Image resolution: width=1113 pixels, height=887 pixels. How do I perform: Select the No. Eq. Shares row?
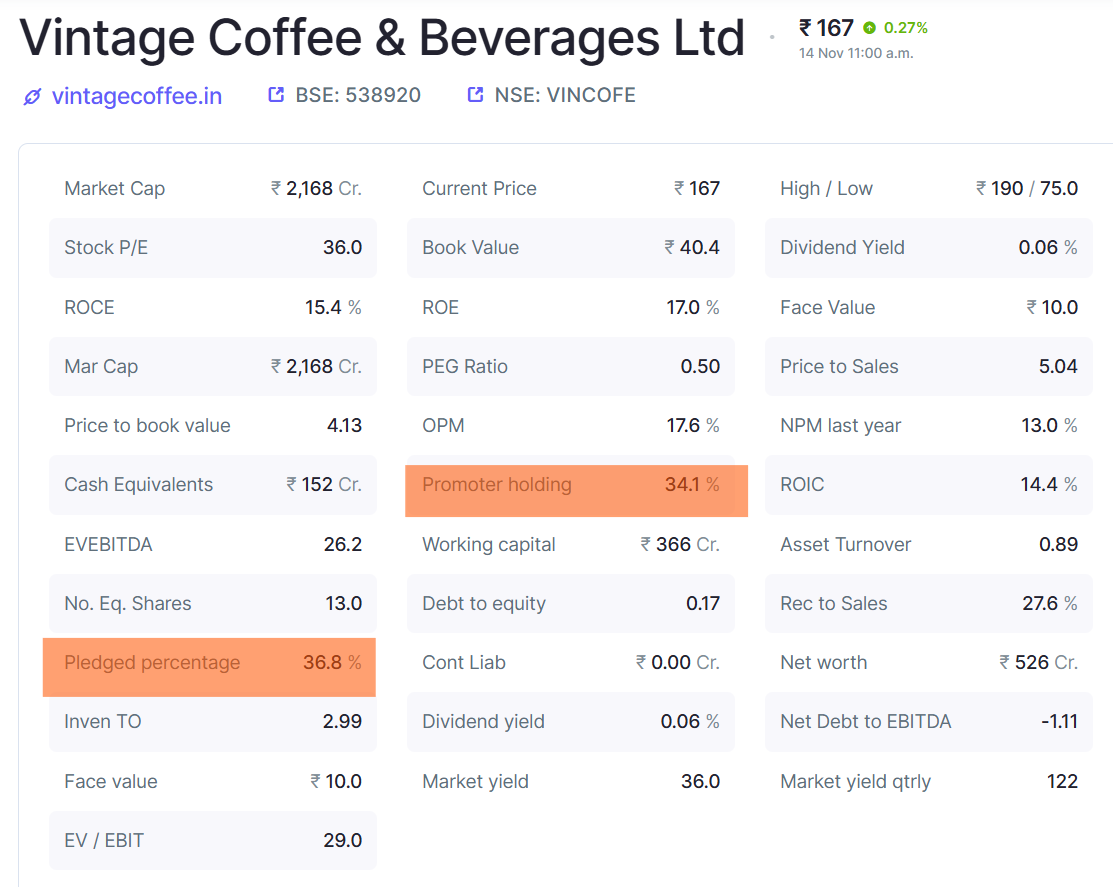tap(213, 603)
